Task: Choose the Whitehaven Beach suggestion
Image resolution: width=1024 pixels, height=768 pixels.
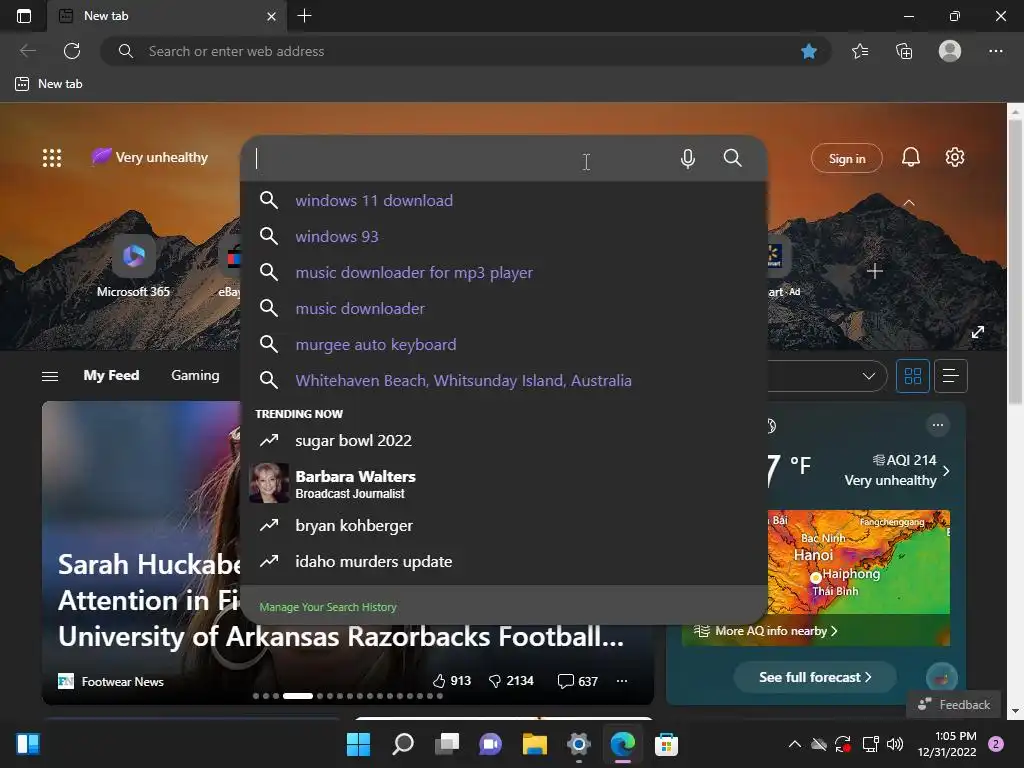Action: coord(504,380)
